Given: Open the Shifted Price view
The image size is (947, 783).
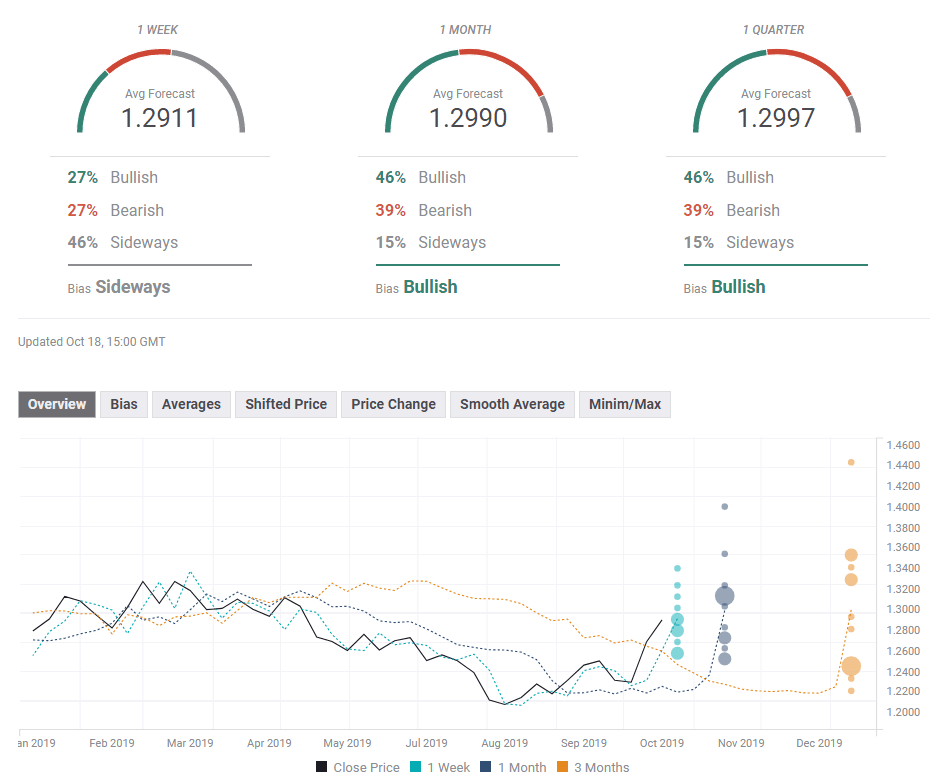Looking at the screenshot, I should tap(285, 404).
